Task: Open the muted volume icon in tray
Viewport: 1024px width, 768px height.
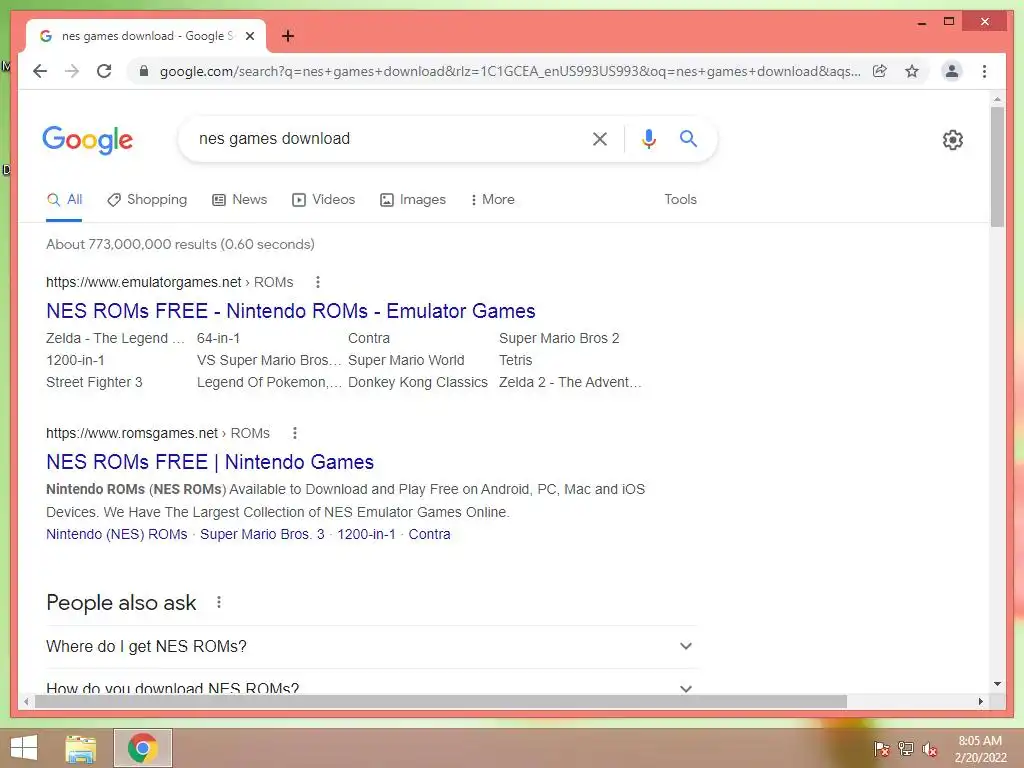Action: click(930, 749)
